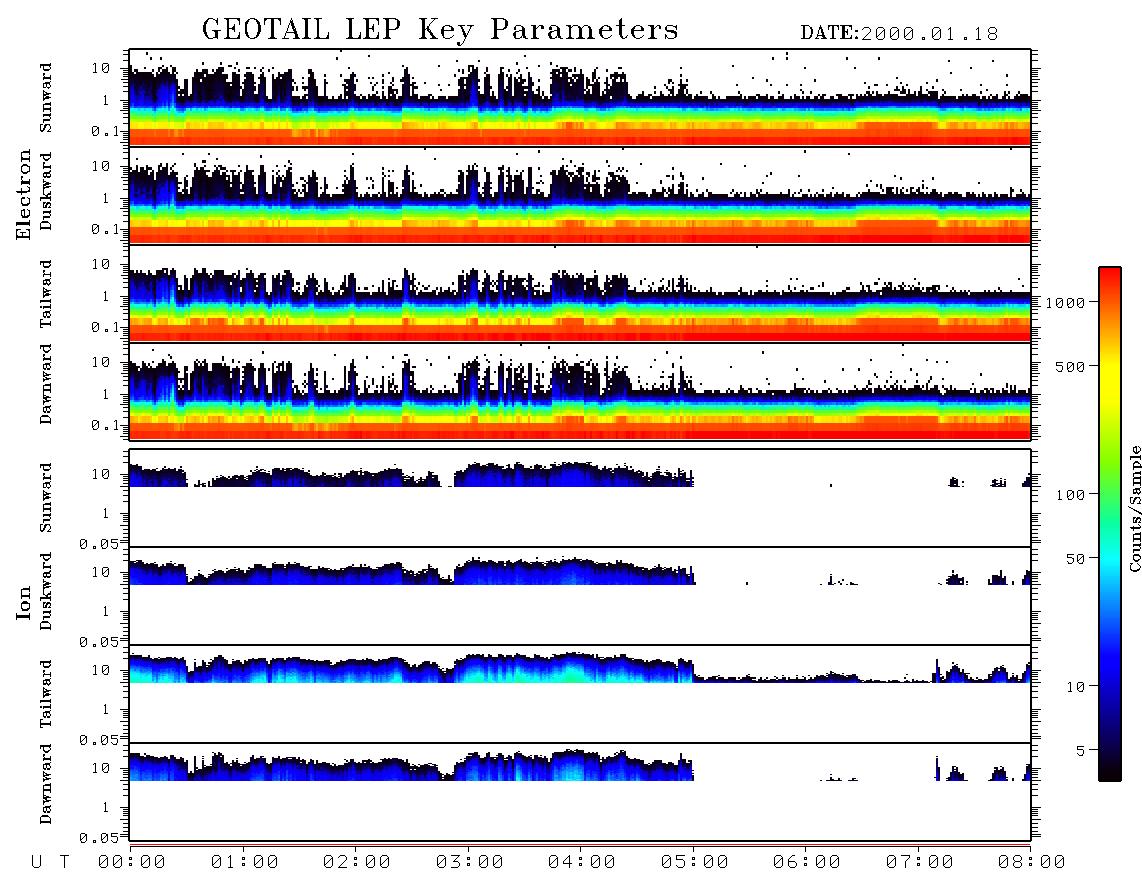
Task: Pick the Ion Duskward axis label
Action: click(x=46, y=591)
